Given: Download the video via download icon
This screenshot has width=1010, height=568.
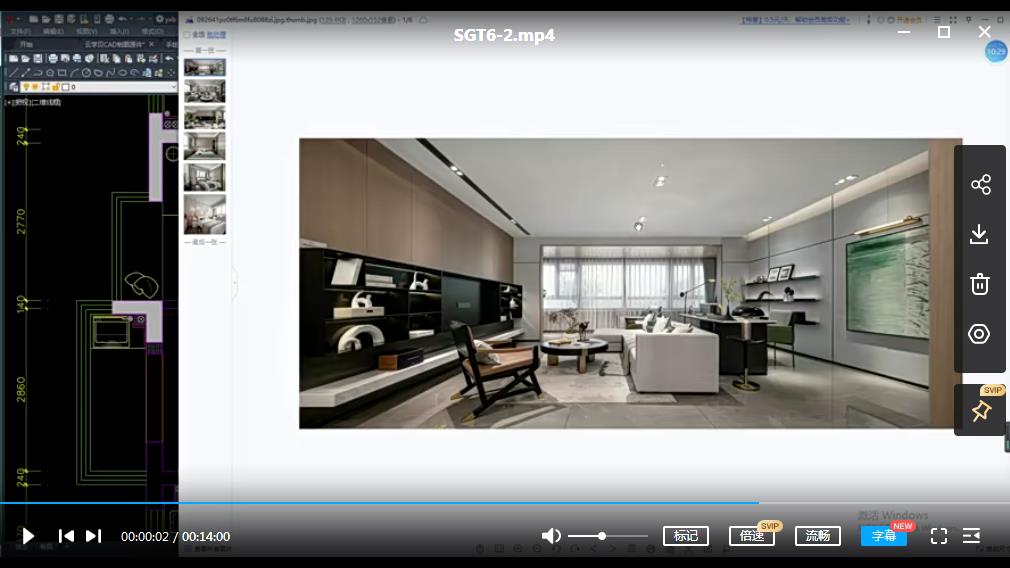Looking at the screenshot, I should tap(979, 234).
